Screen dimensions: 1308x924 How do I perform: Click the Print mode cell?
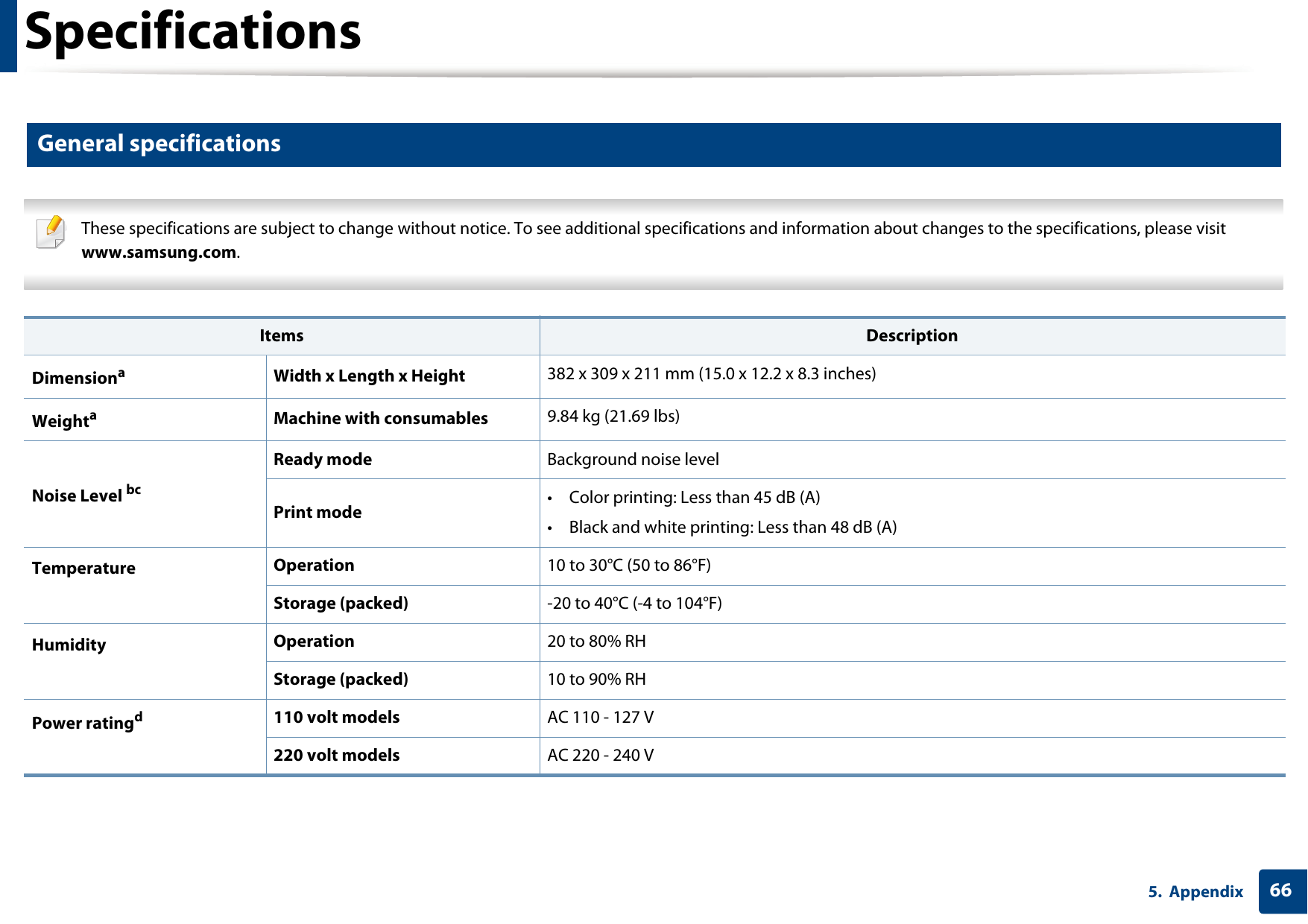click(317, 512)
